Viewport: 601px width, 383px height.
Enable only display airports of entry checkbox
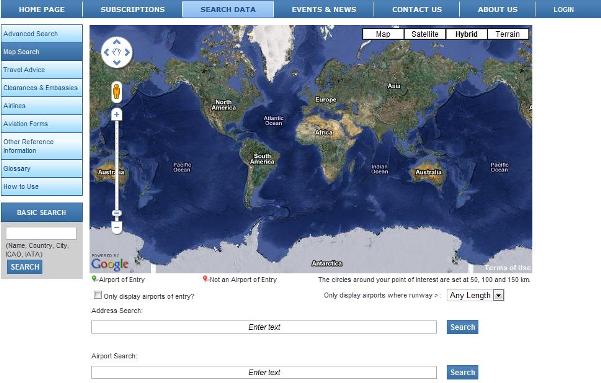point(98,295)
